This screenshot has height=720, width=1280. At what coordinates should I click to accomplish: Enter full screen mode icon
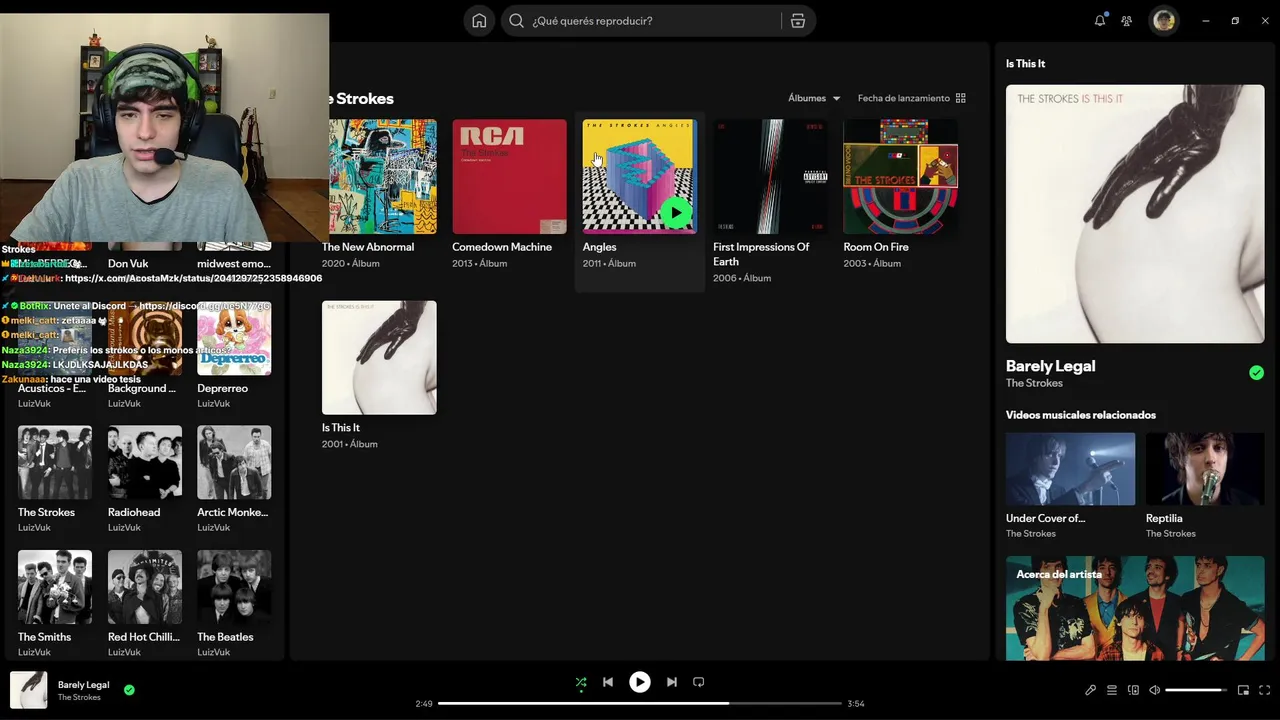tap(1264, 690)
